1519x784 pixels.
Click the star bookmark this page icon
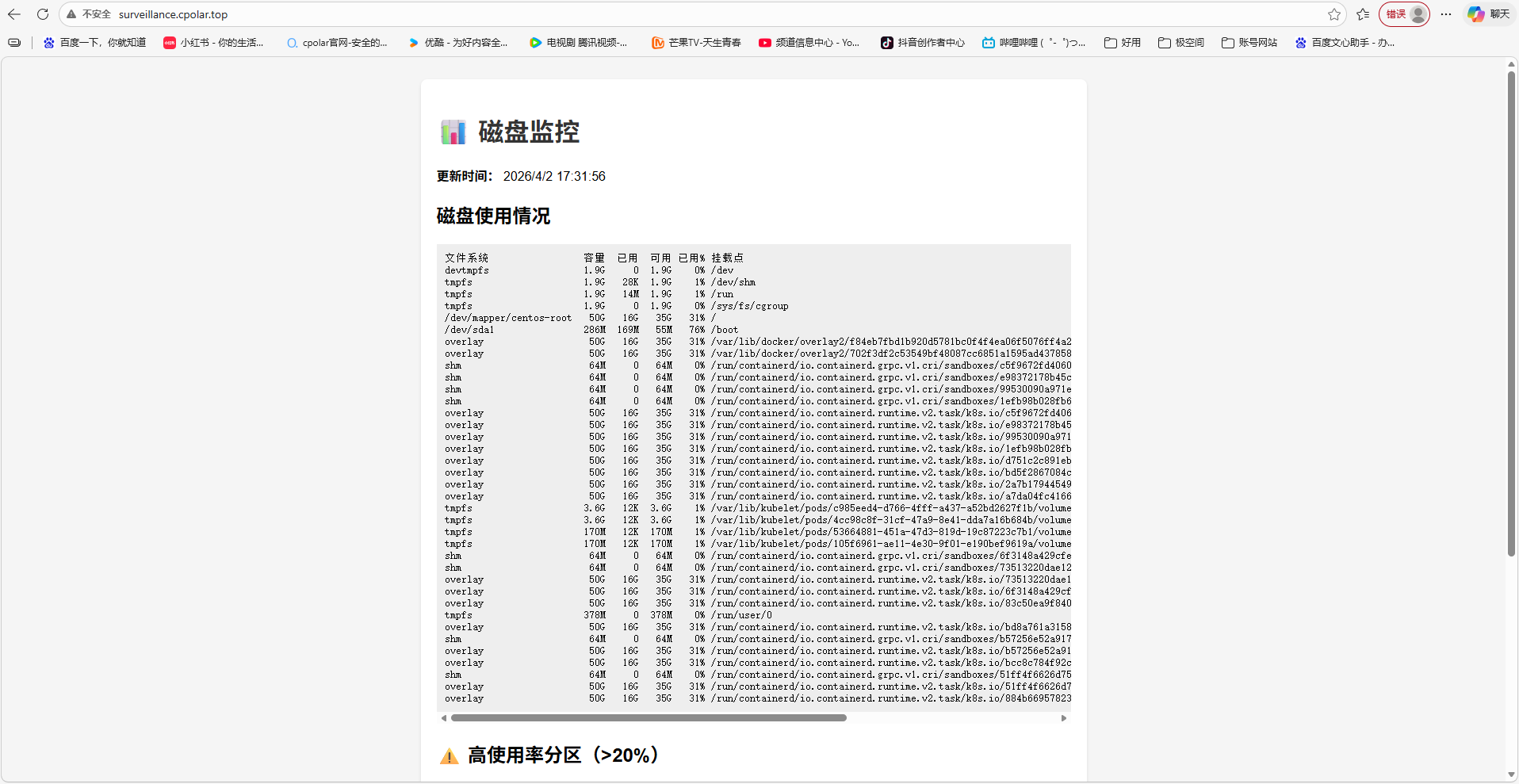click(1334, 14)
